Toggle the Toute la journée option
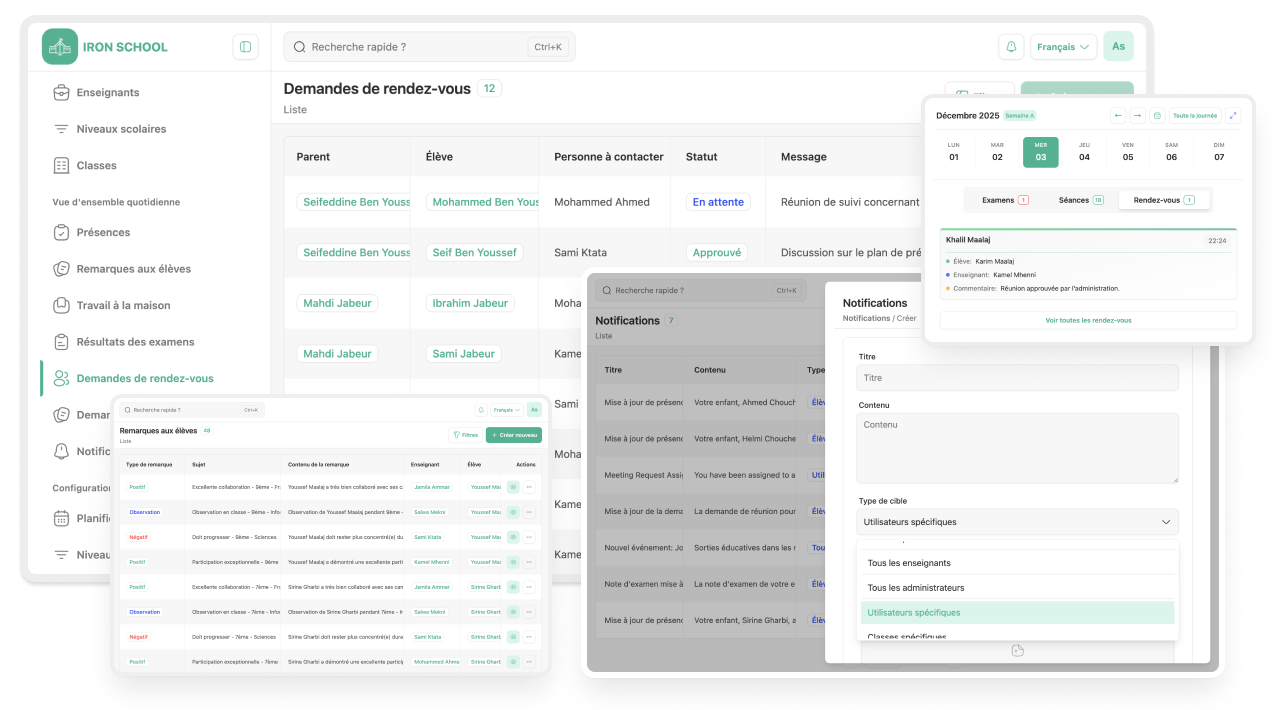Image resolution: width=1280 pixels, height=710 pixels. tap(1194, 116)
